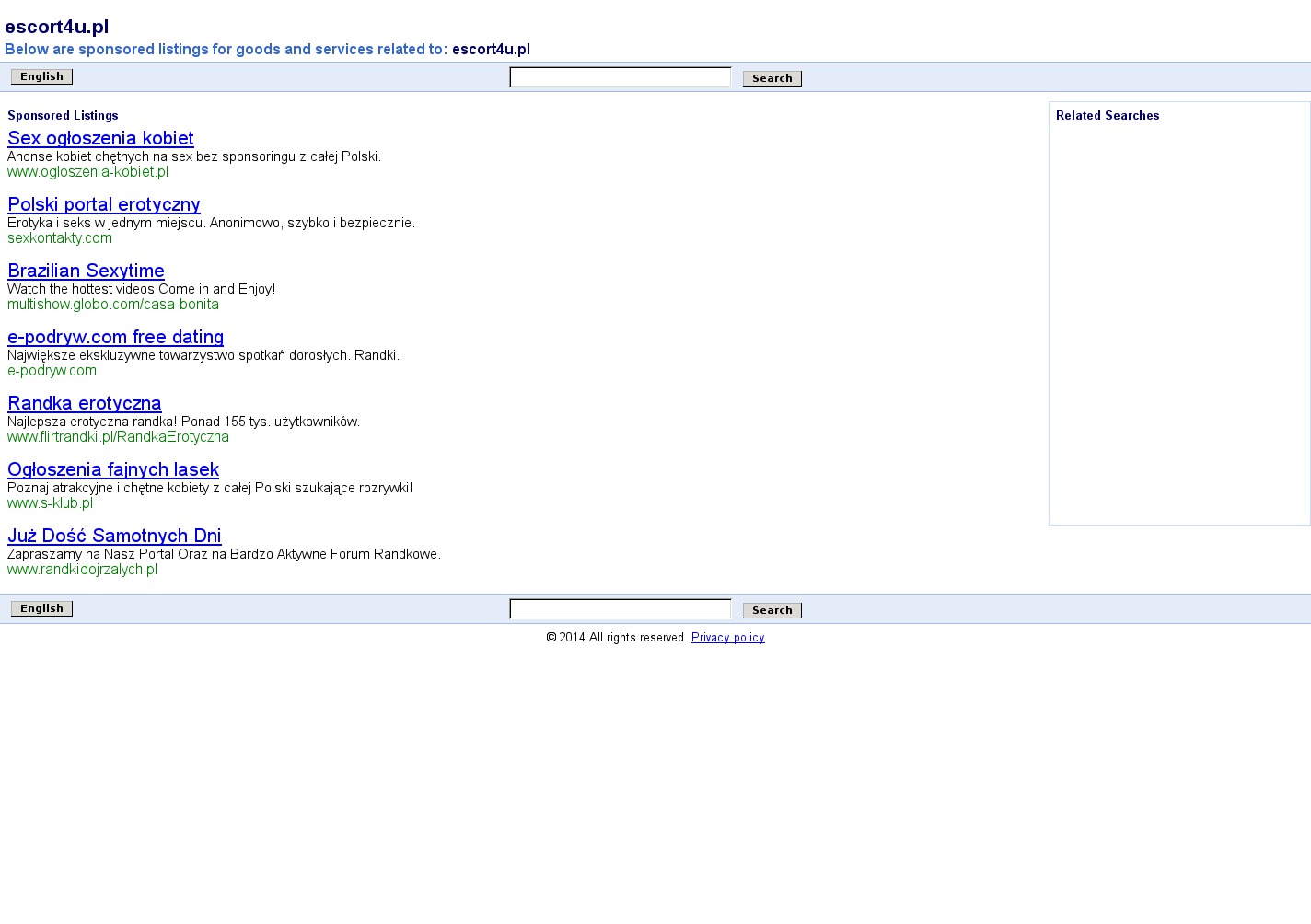Click the www.ogloszenia-kobiet.pl green URL
This screenshot has height=924, width=1311.
[x=87, y=172]
